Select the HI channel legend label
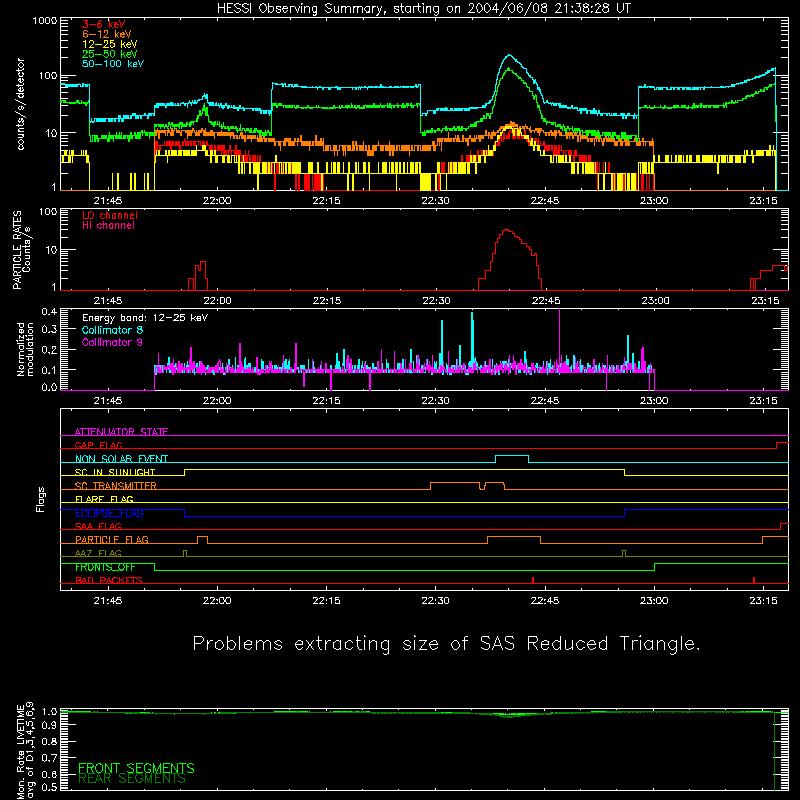The width and height of the screenshot is (800, 800). point(108,226)
